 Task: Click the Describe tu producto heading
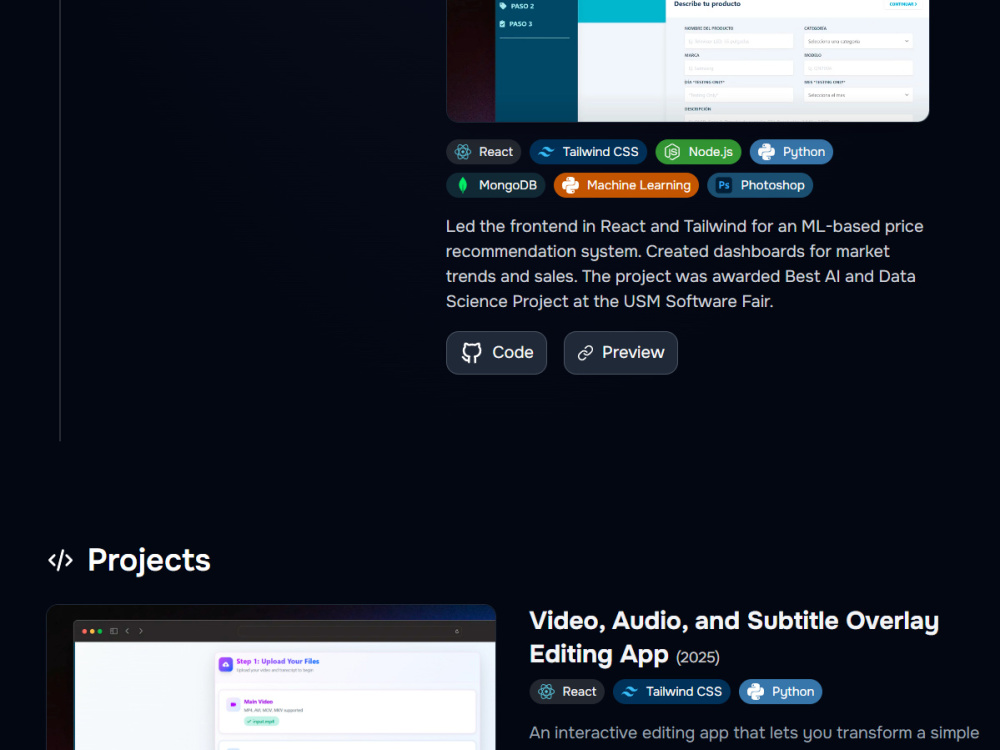click(x=707, y=4)
